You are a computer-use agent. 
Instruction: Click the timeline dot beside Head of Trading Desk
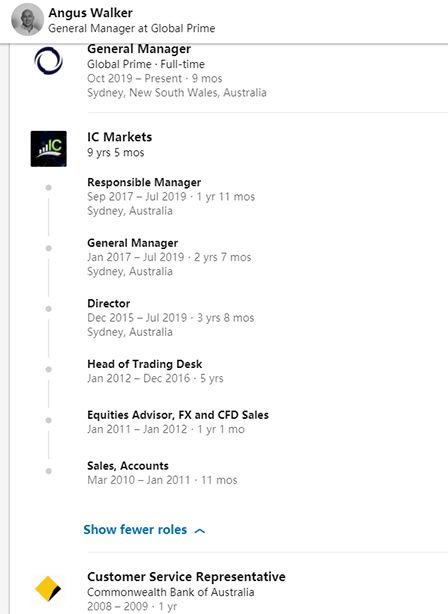point(49,369)
